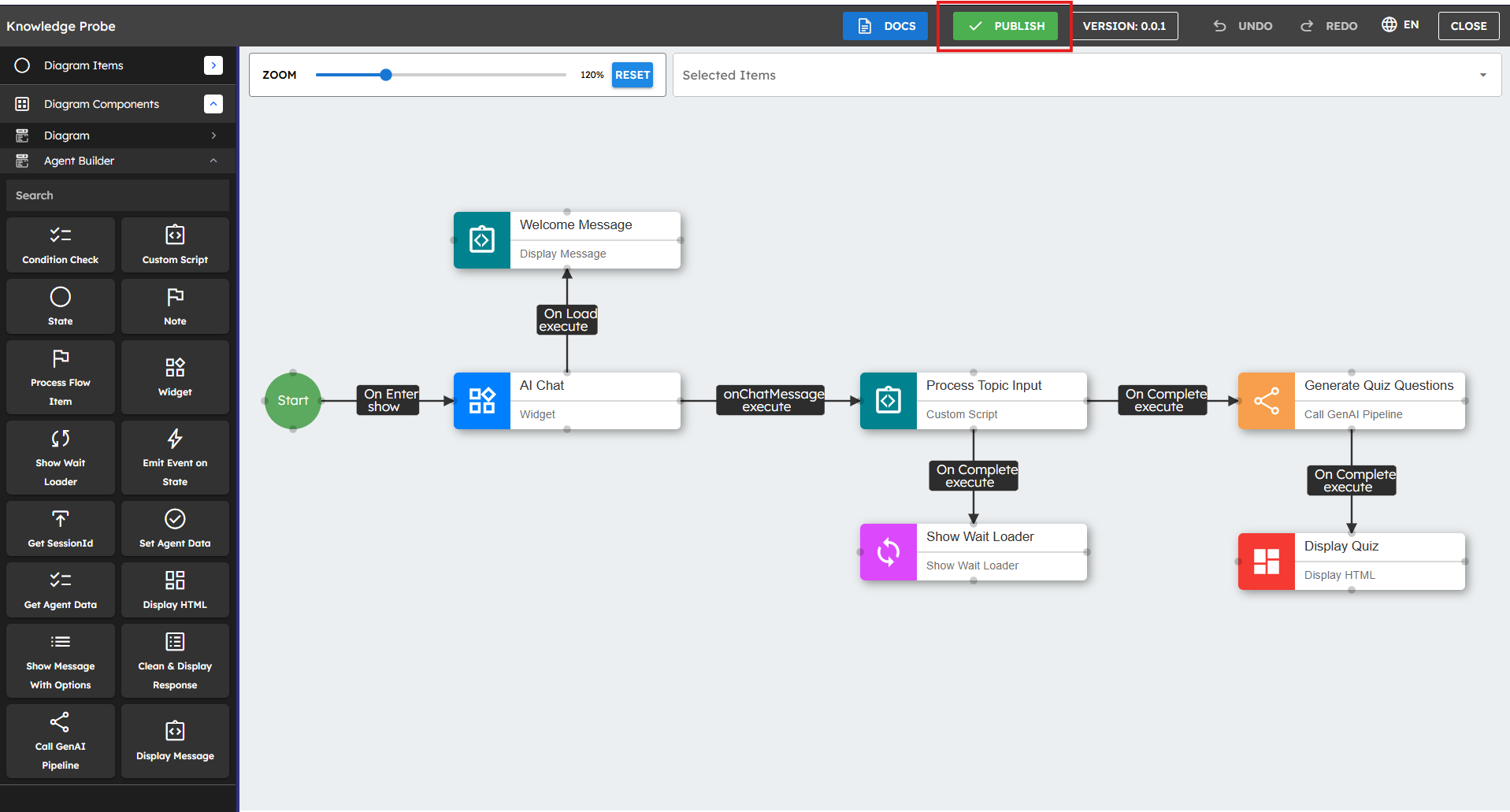Expand the Diagram tree section

point(213,135)
